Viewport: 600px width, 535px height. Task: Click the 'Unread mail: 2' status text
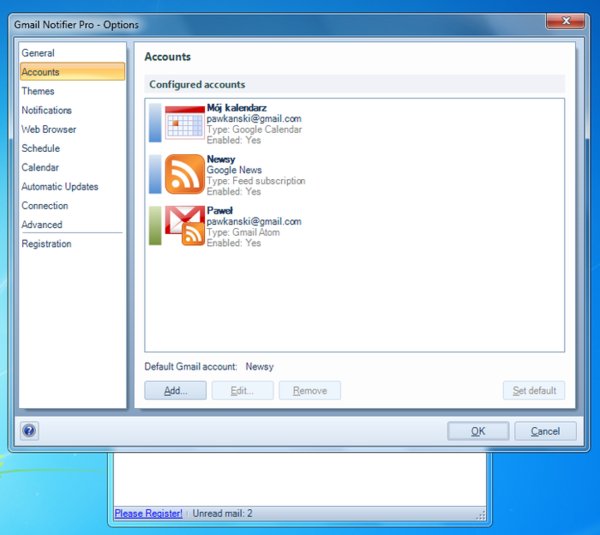222,514
